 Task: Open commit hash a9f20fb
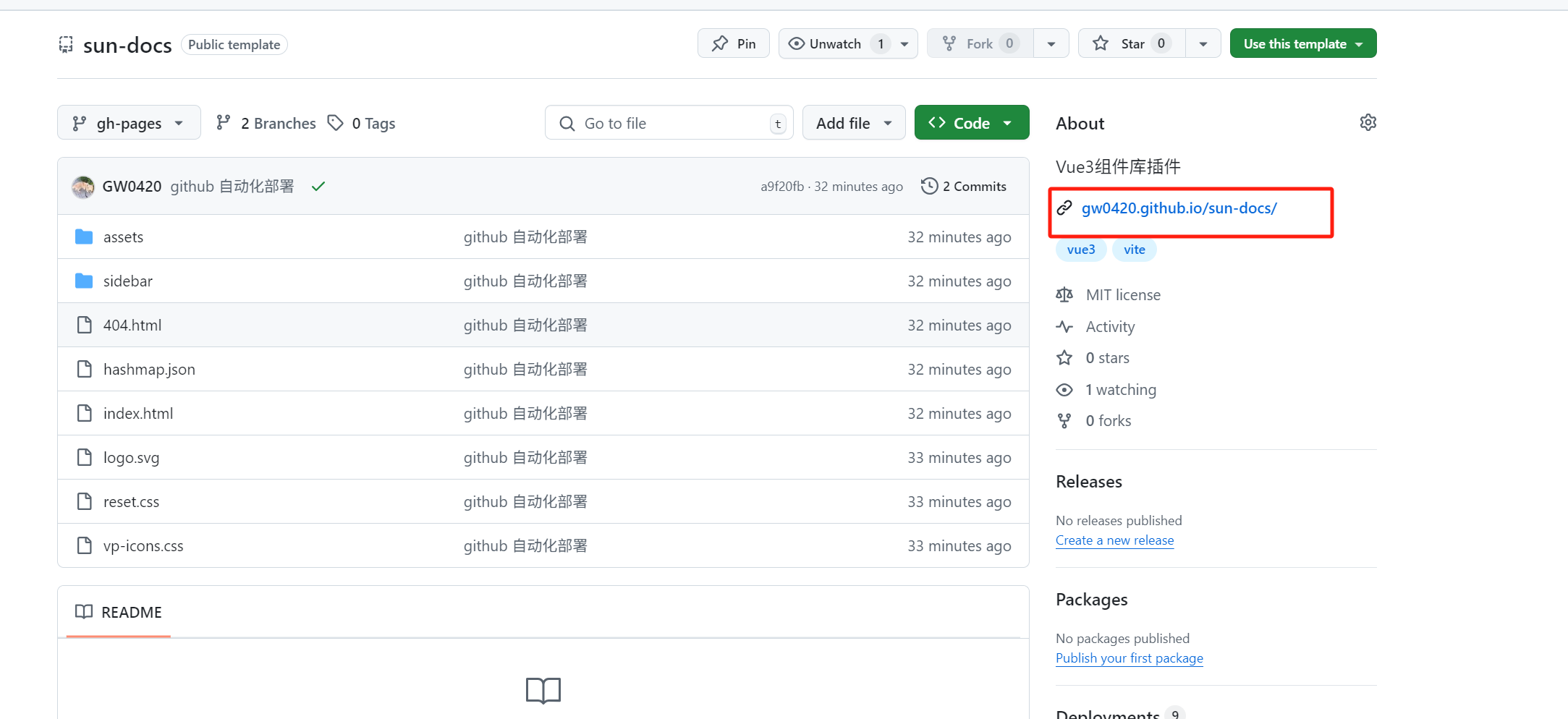point(781,187)
